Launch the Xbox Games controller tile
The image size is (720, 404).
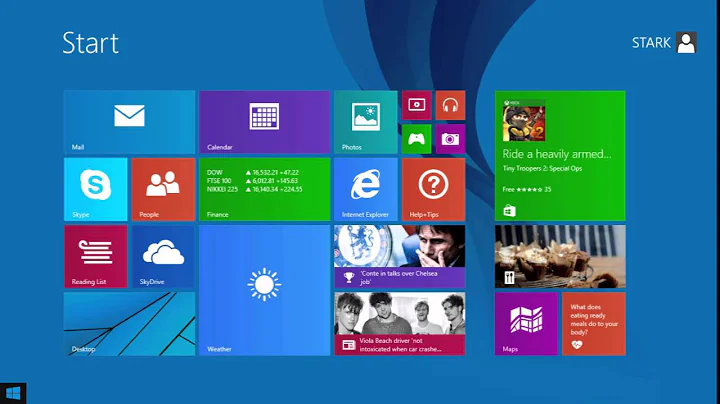(x=416, y=139)
